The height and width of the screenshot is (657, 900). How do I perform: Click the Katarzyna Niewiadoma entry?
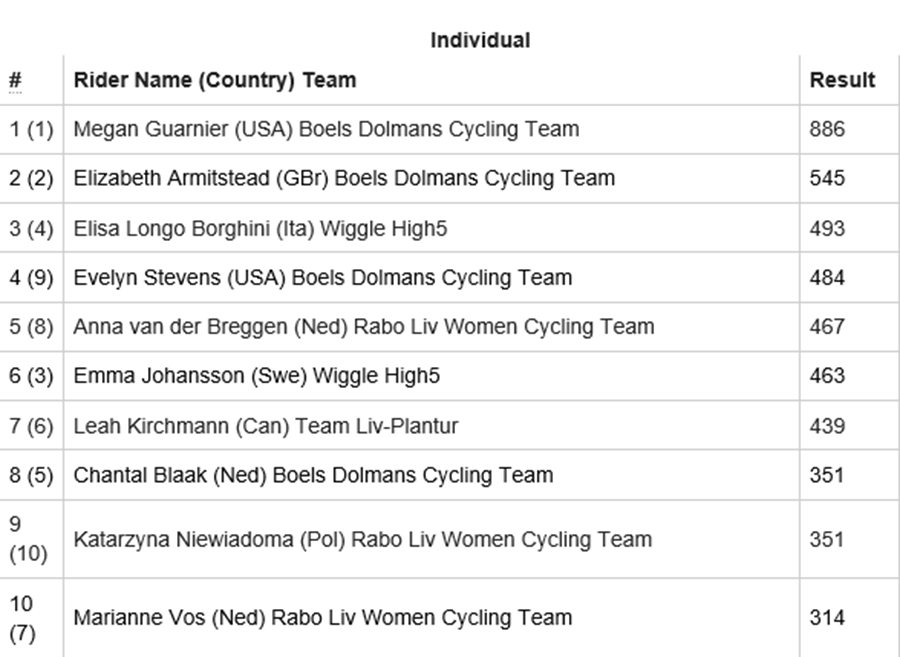pyautogui.click(x=363, y=540)
